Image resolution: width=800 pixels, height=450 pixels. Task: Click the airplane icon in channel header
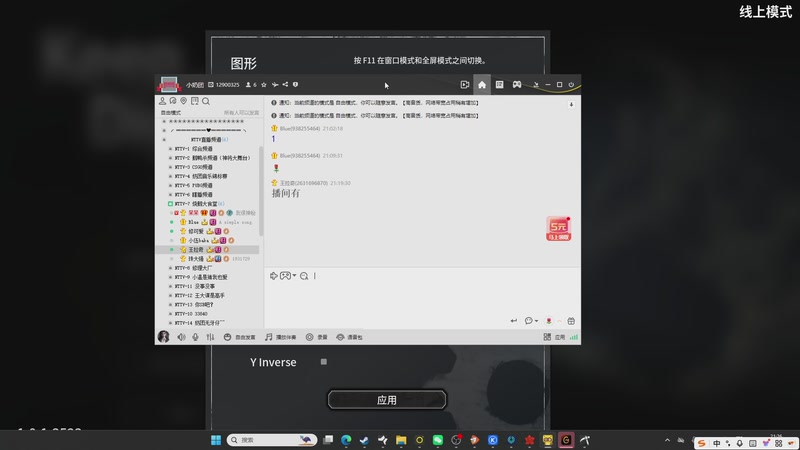pyautogui.click(x=274, y=85)
